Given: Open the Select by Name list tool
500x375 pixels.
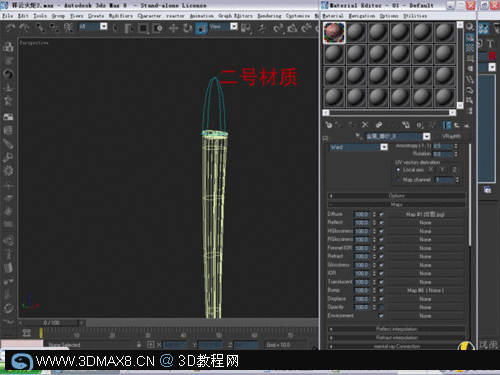Looking at the screenshot, I should tap(129, 28).
